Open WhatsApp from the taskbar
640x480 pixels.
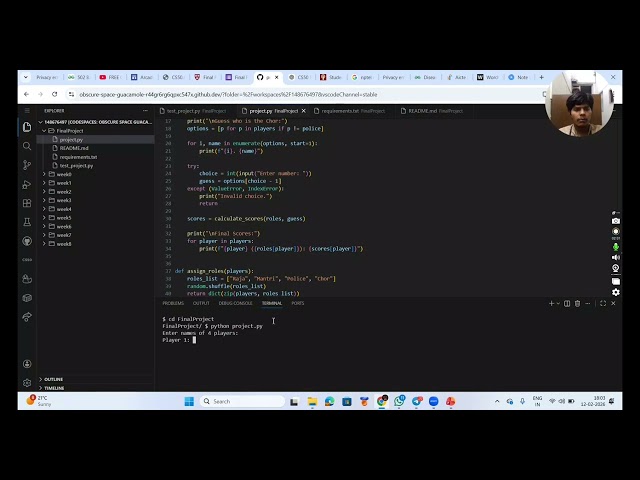(399, 401)
